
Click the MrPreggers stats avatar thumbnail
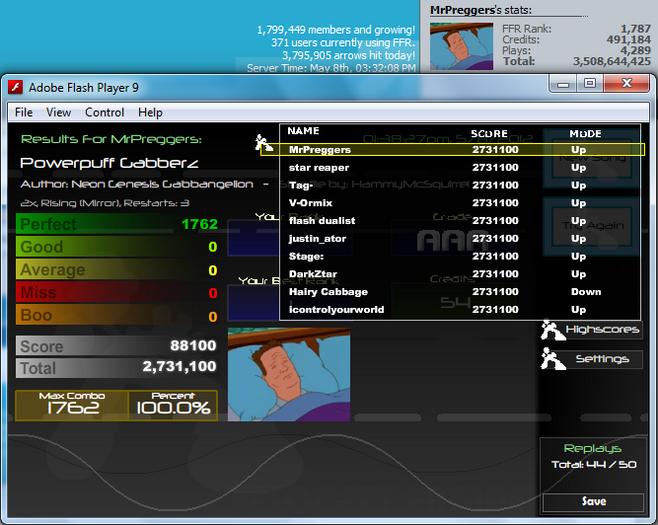coord(462,46)
